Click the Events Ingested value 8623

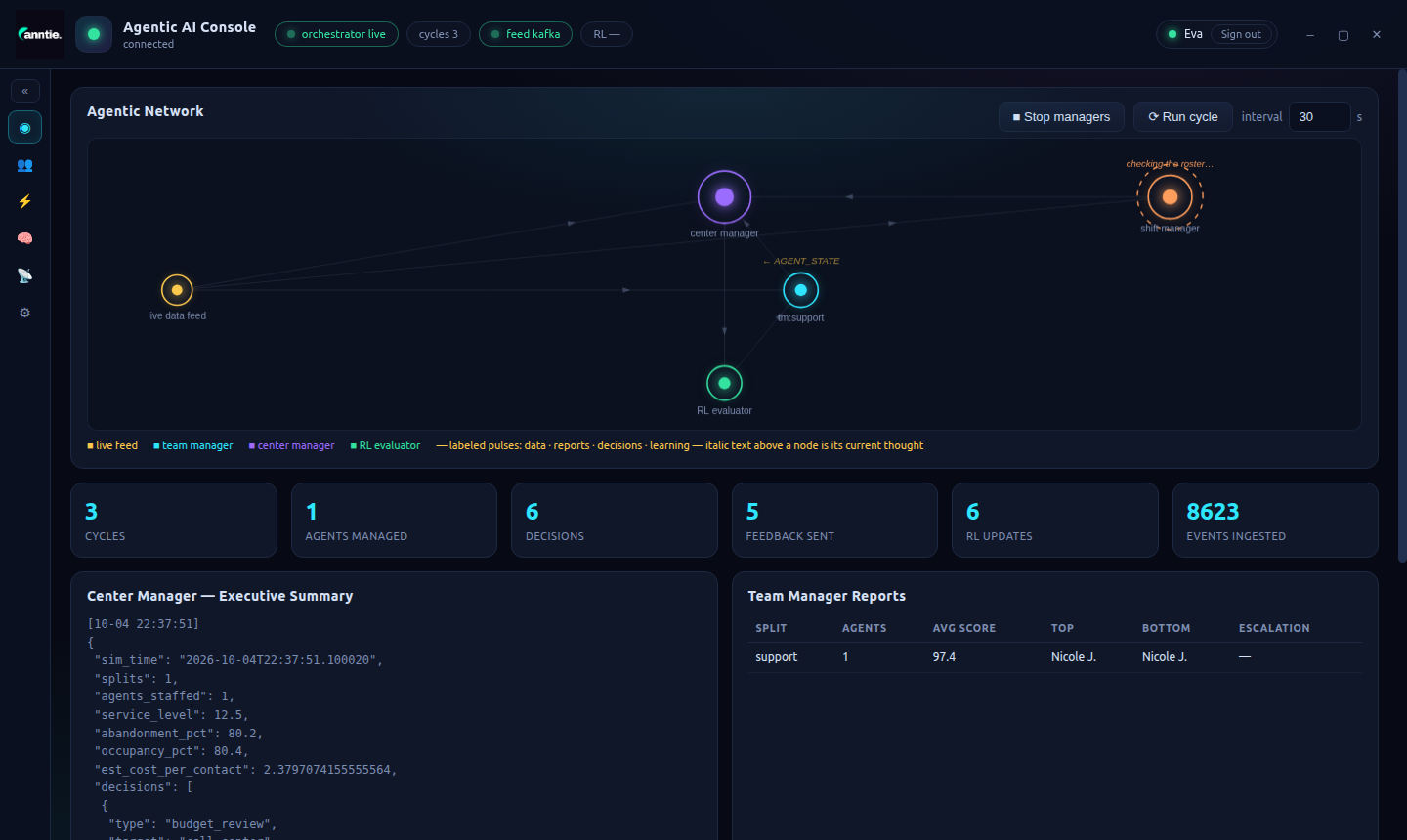[1213, 512]
